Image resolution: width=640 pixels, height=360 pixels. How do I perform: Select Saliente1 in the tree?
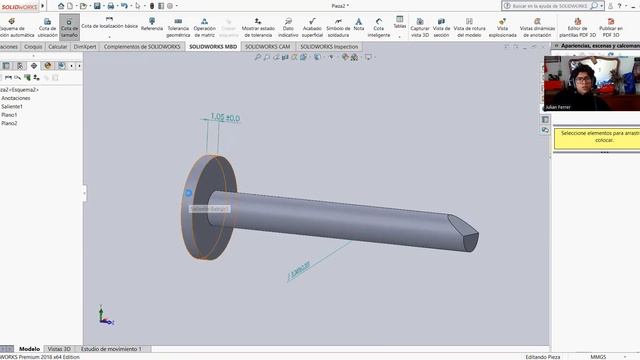pos(12,107)
